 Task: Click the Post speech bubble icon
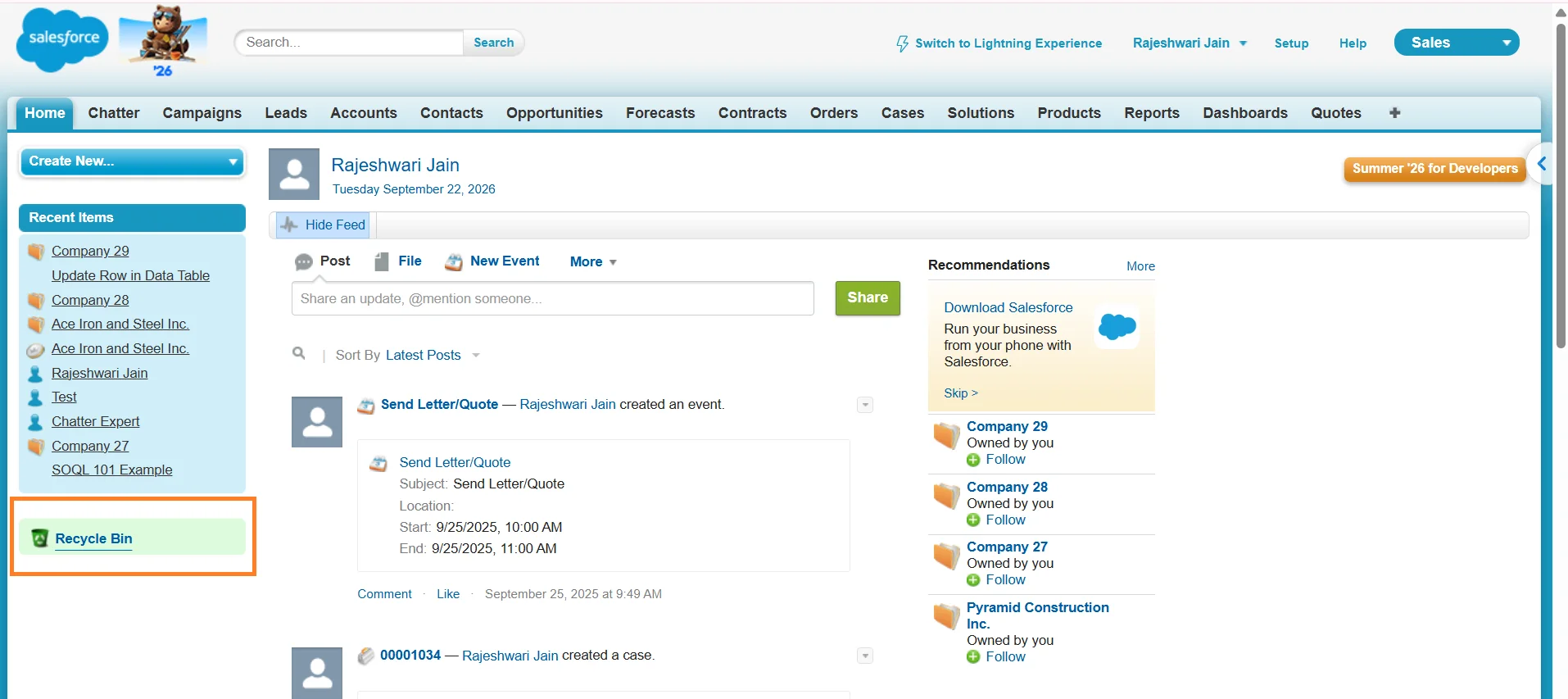(304, 261)
